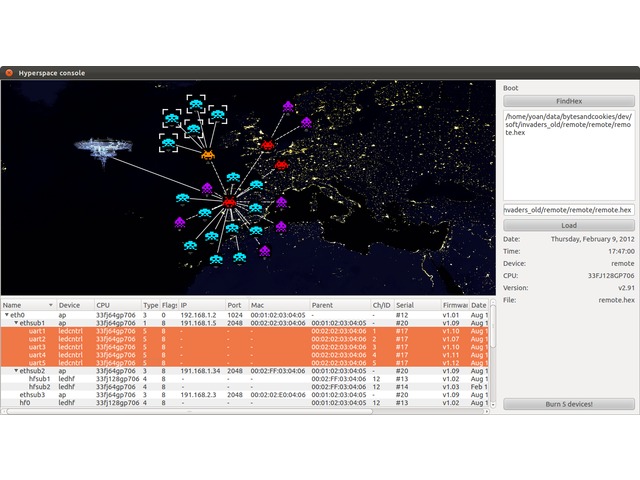Image resolution: width=640 pixels, height=480 pixels.
Task: Collapse the eth0 tree node
Action: coord(5,315)
